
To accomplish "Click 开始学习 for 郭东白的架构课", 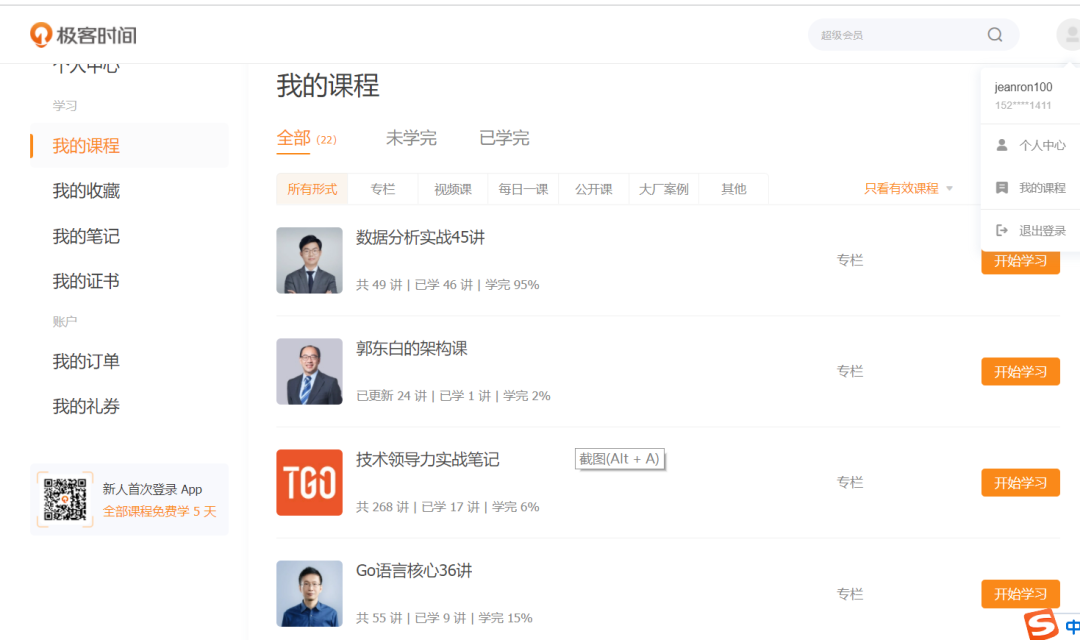I will point(1020,371).
